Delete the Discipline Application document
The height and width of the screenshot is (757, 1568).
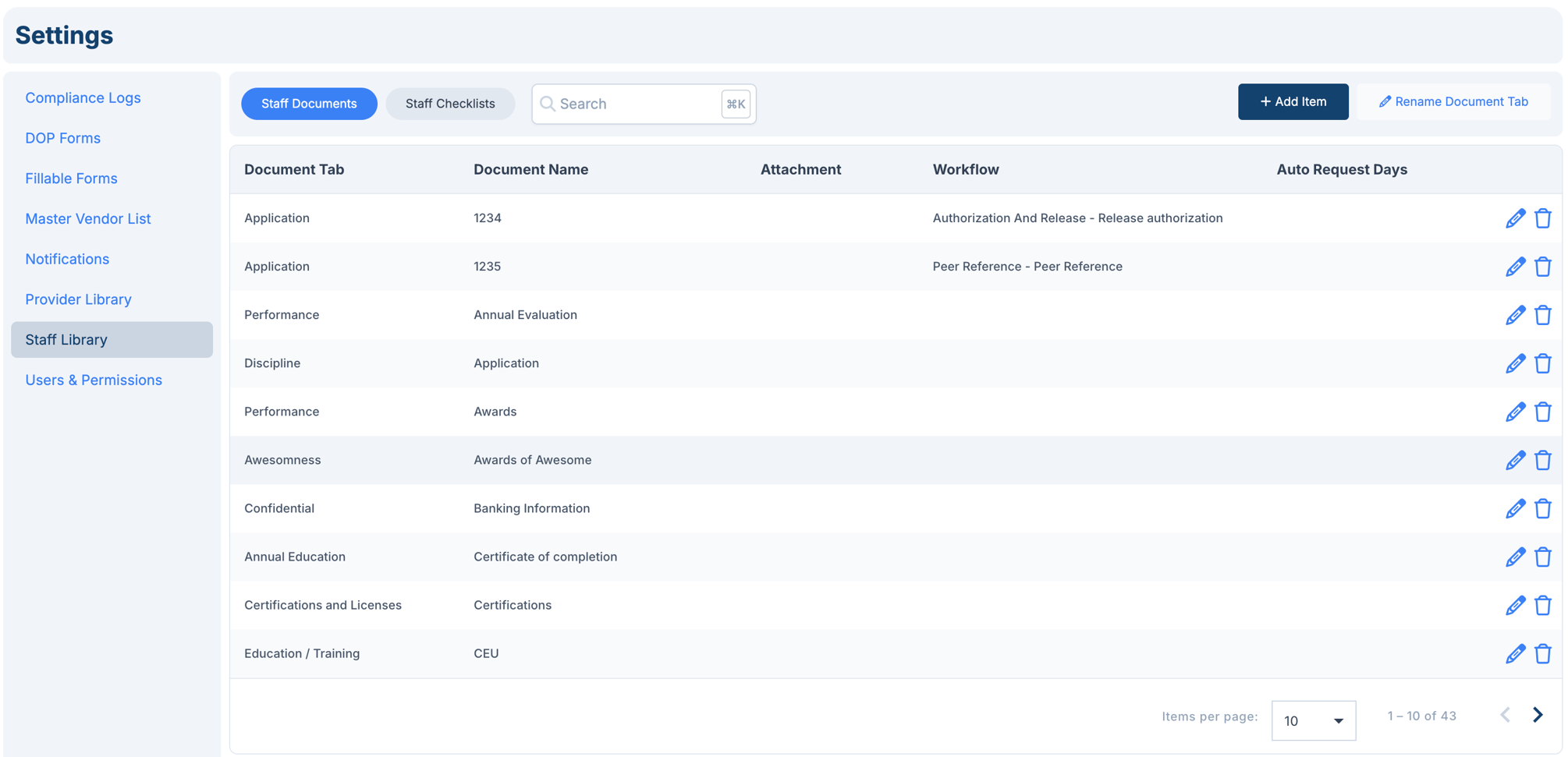(x=1543, y=363)
